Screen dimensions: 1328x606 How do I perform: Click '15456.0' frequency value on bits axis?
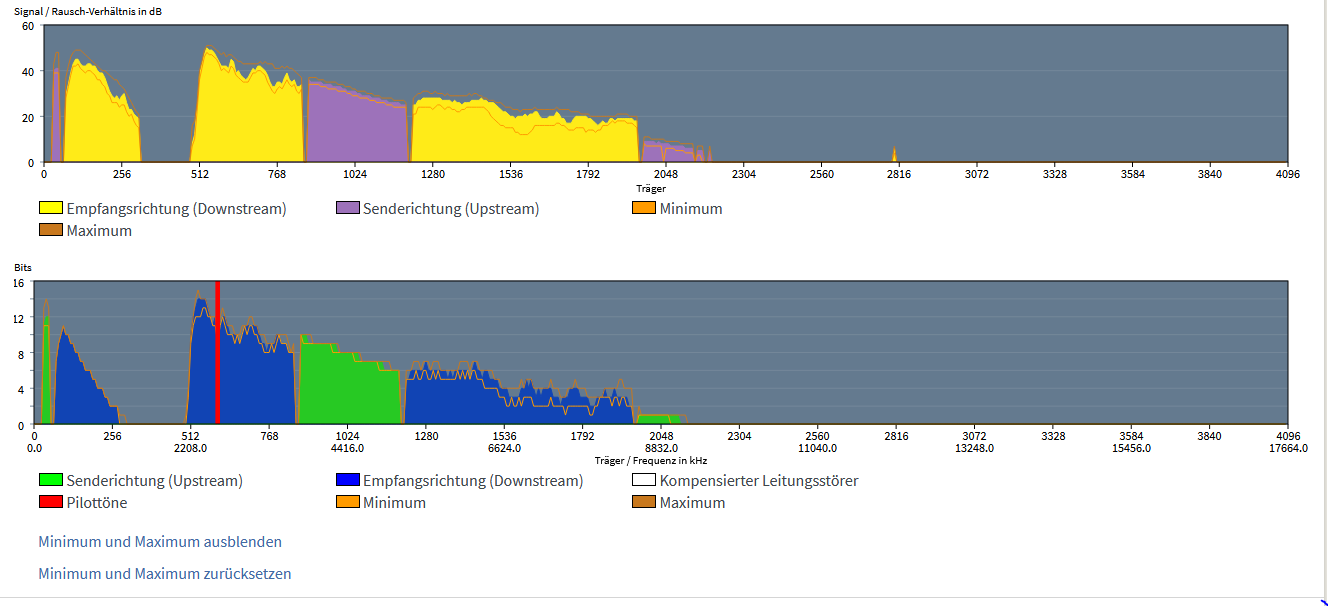1132,449
